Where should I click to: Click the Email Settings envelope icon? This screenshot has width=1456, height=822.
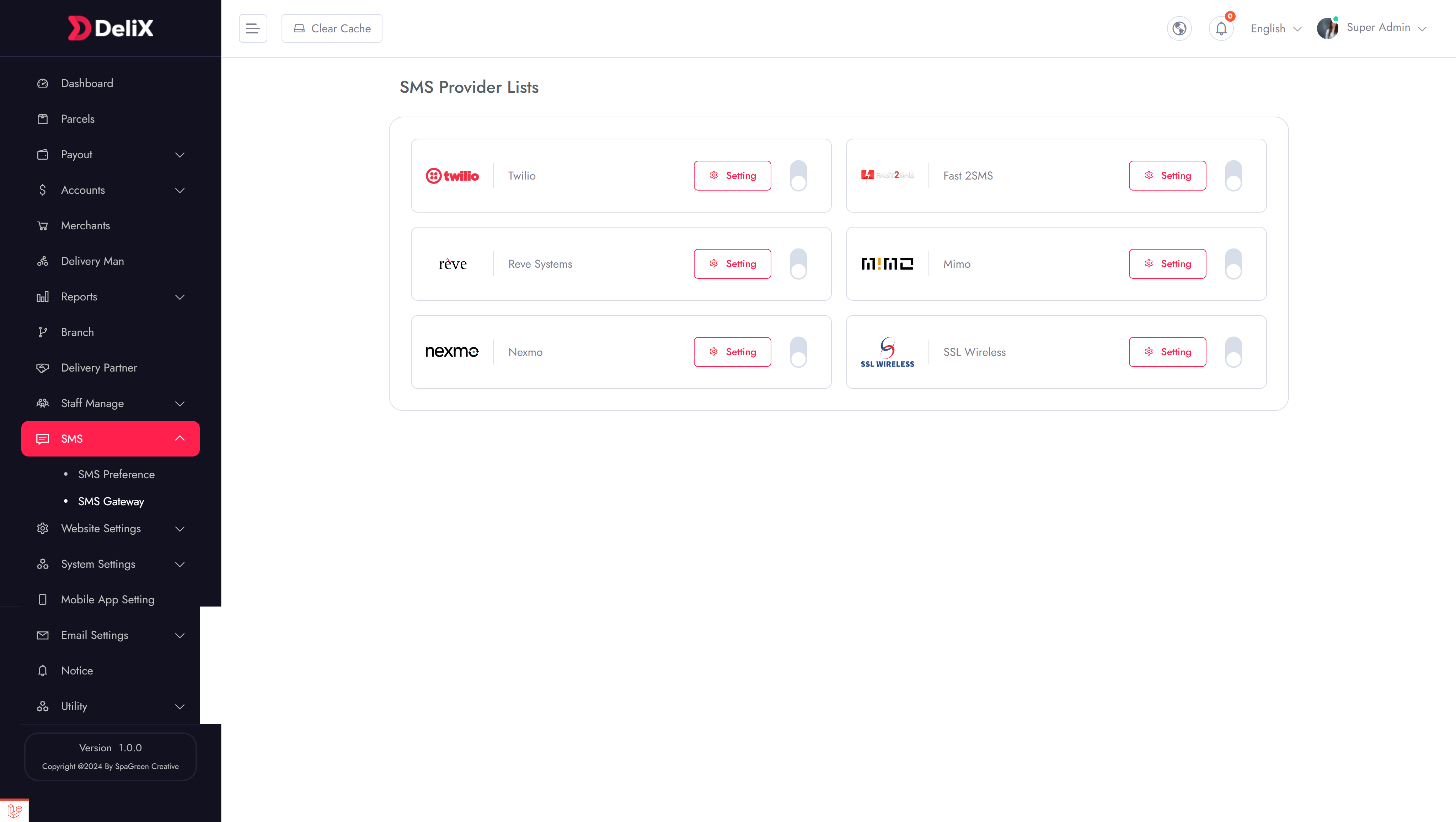42,635
